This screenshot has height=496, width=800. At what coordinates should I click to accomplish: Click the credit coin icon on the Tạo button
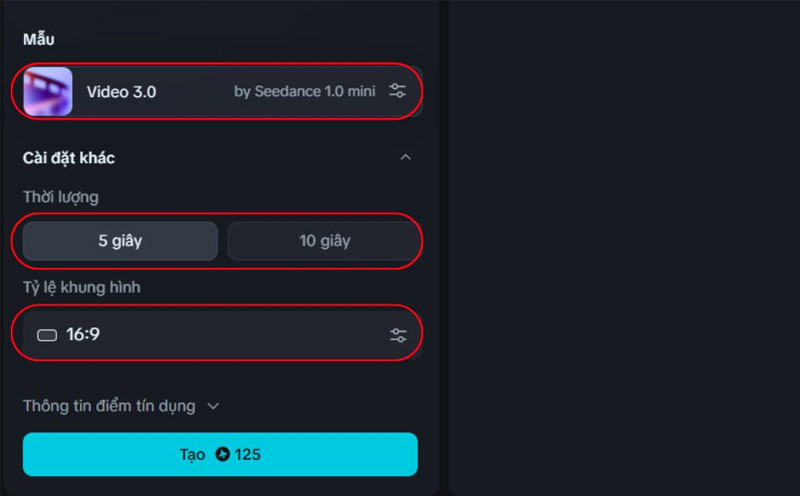click(222, 455)
